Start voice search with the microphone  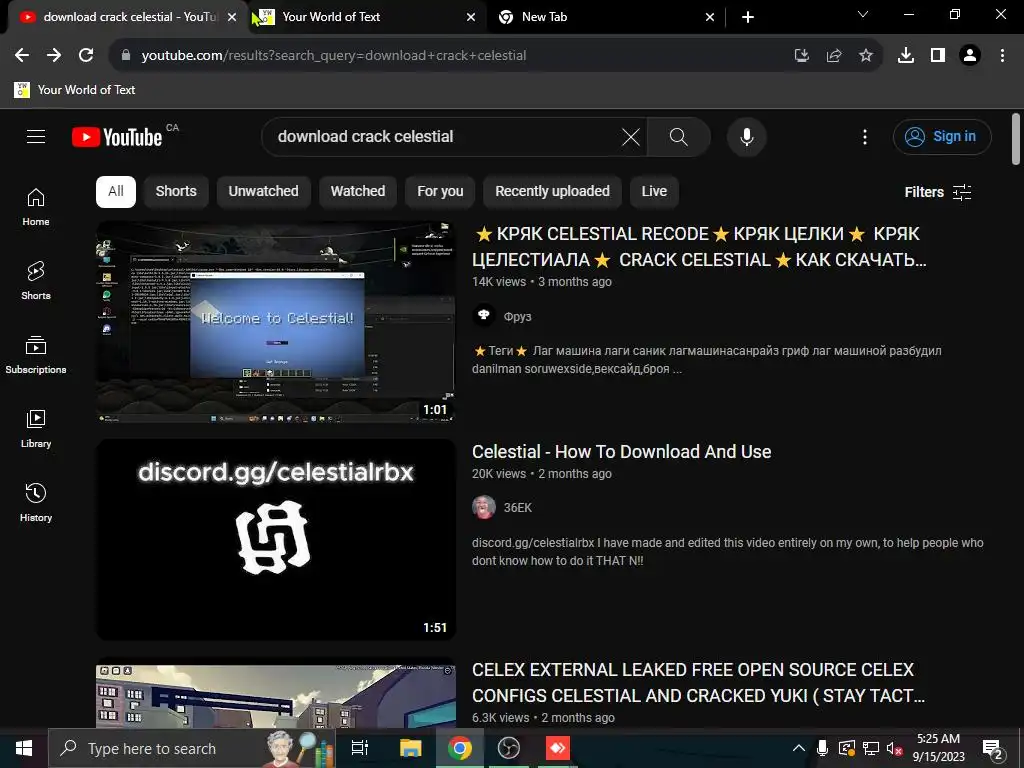(x=746, y=136)
